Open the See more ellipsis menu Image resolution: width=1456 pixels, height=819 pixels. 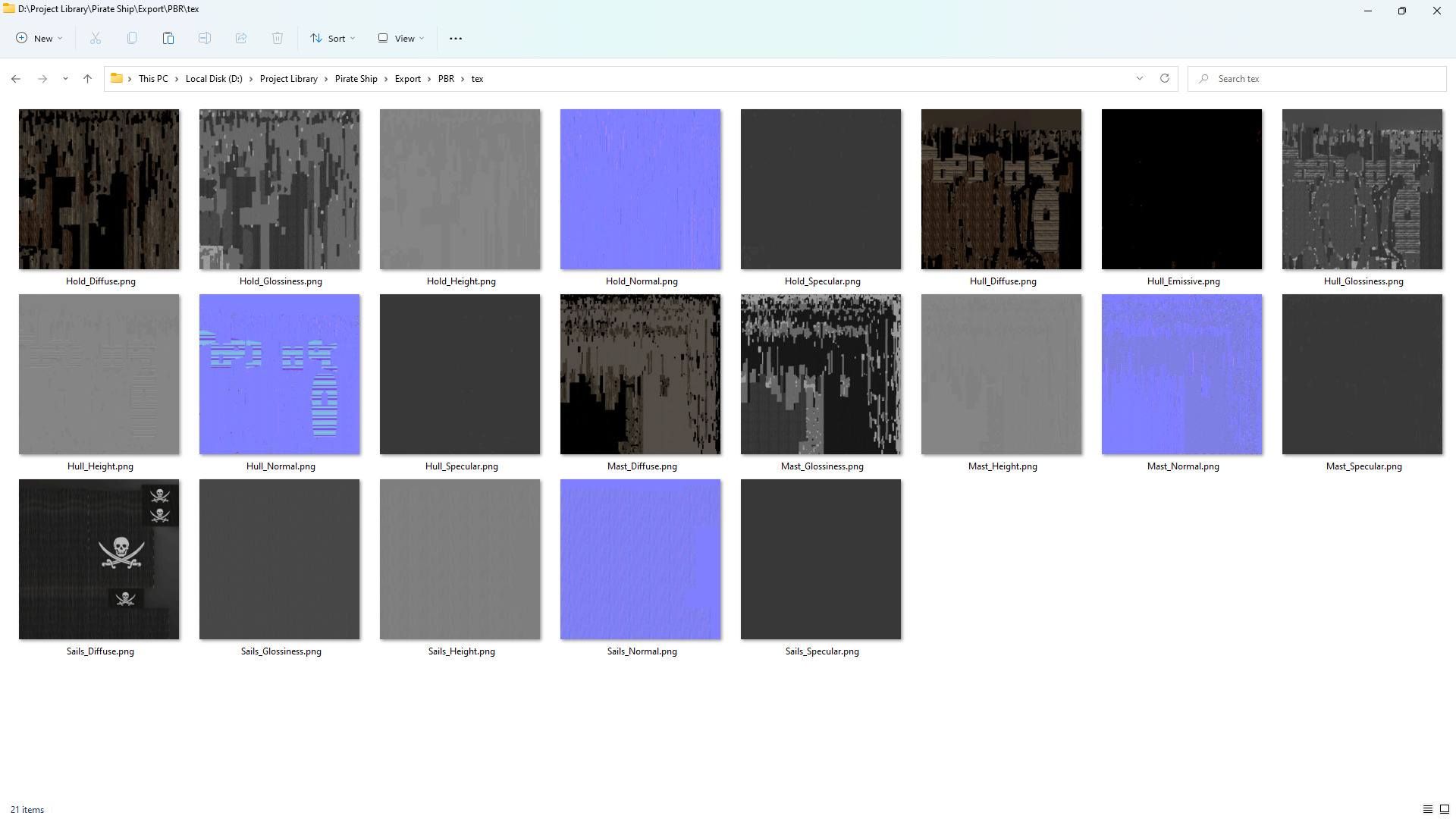click(x=456, y=39)
